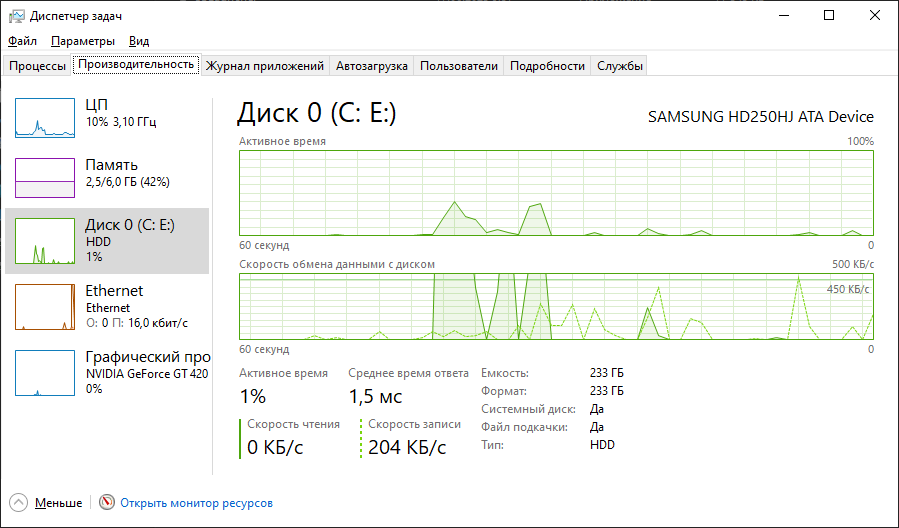
Task: Select the Memory usage graph icon
Action: point(45,178)
